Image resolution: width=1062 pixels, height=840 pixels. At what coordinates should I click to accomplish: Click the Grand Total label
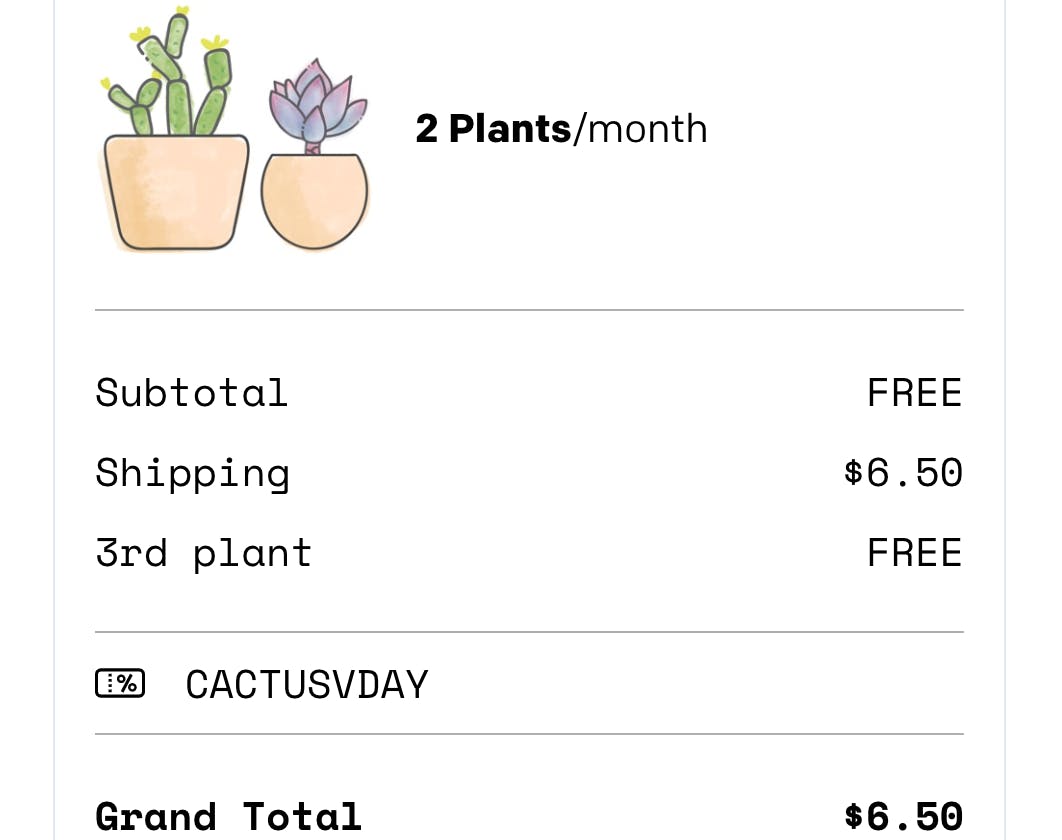click(228, 817)
